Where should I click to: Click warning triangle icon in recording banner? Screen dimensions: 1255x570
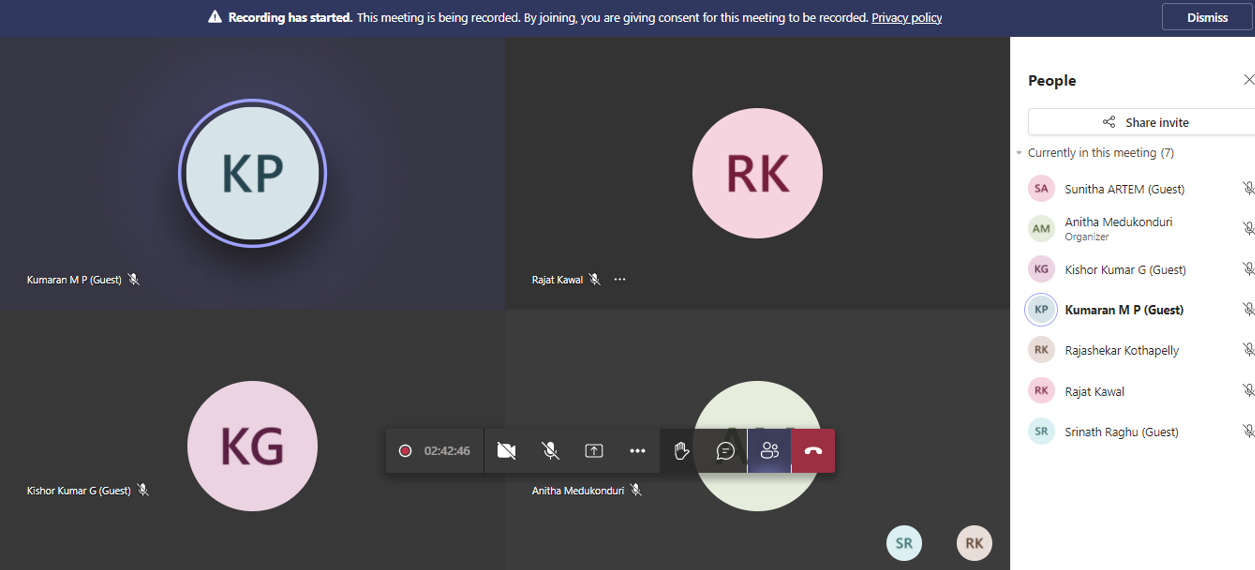(215, 17)
